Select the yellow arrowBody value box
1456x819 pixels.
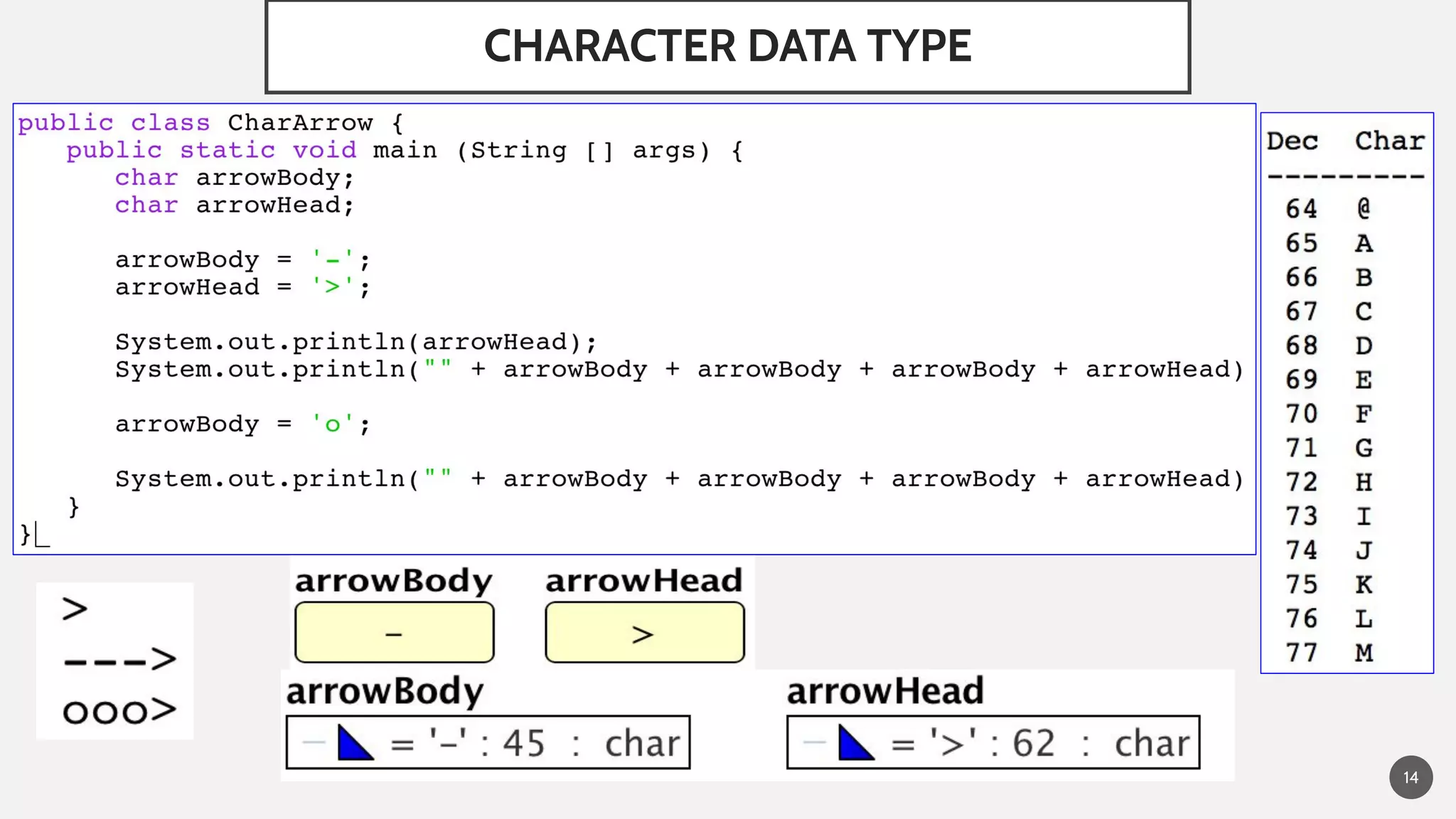395,633
